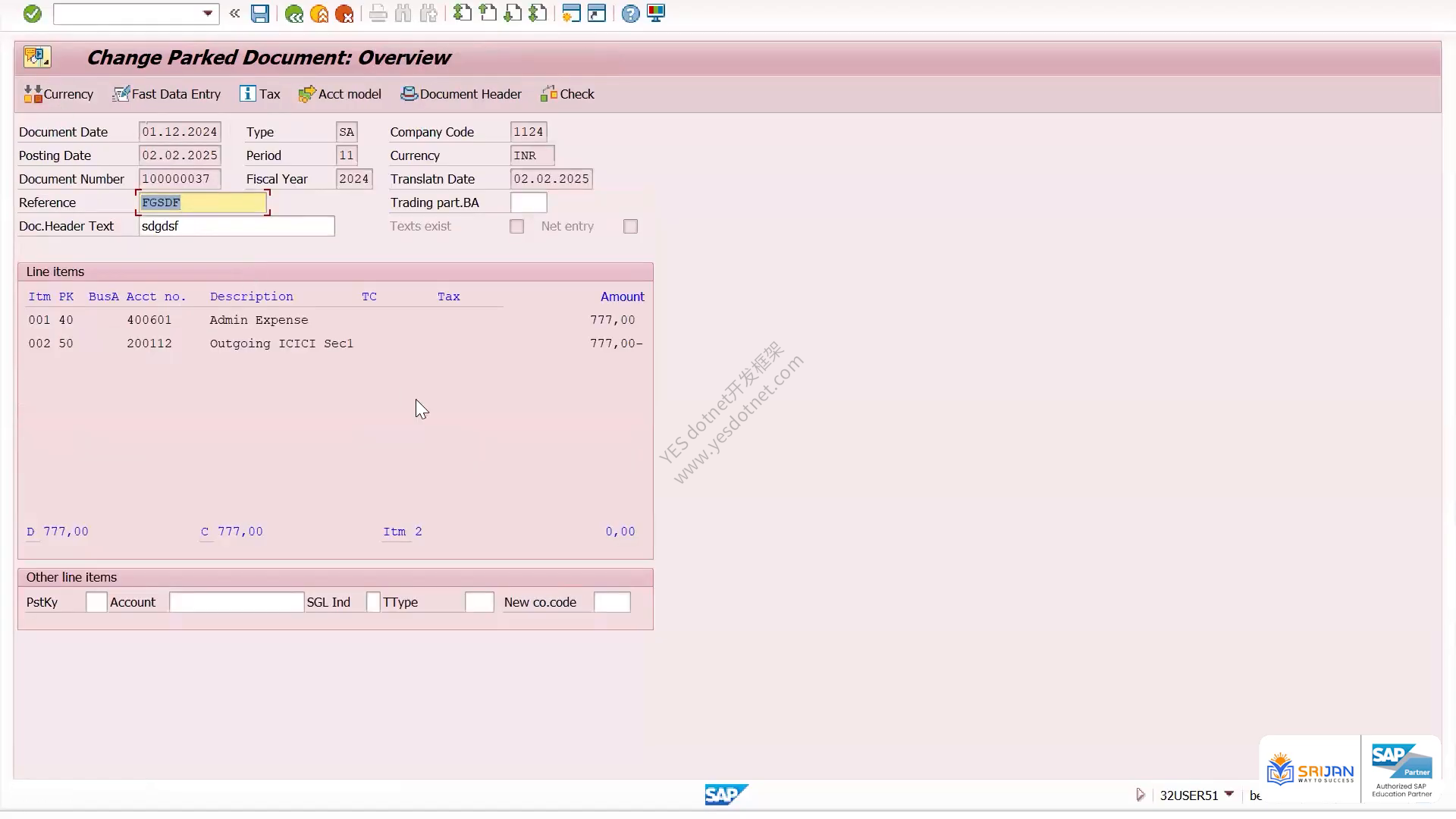Go to Last Page icon
This screenshot has width=1456, height=819.
538,14
